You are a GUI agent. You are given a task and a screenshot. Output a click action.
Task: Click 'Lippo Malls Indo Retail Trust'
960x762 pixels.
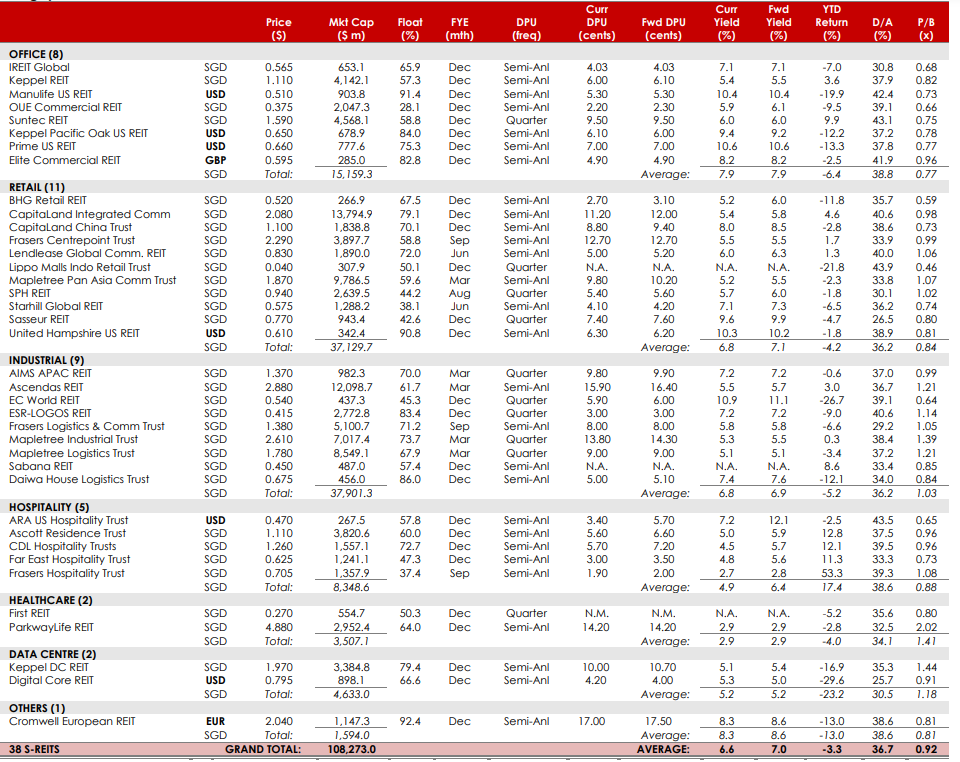point(80,267)
